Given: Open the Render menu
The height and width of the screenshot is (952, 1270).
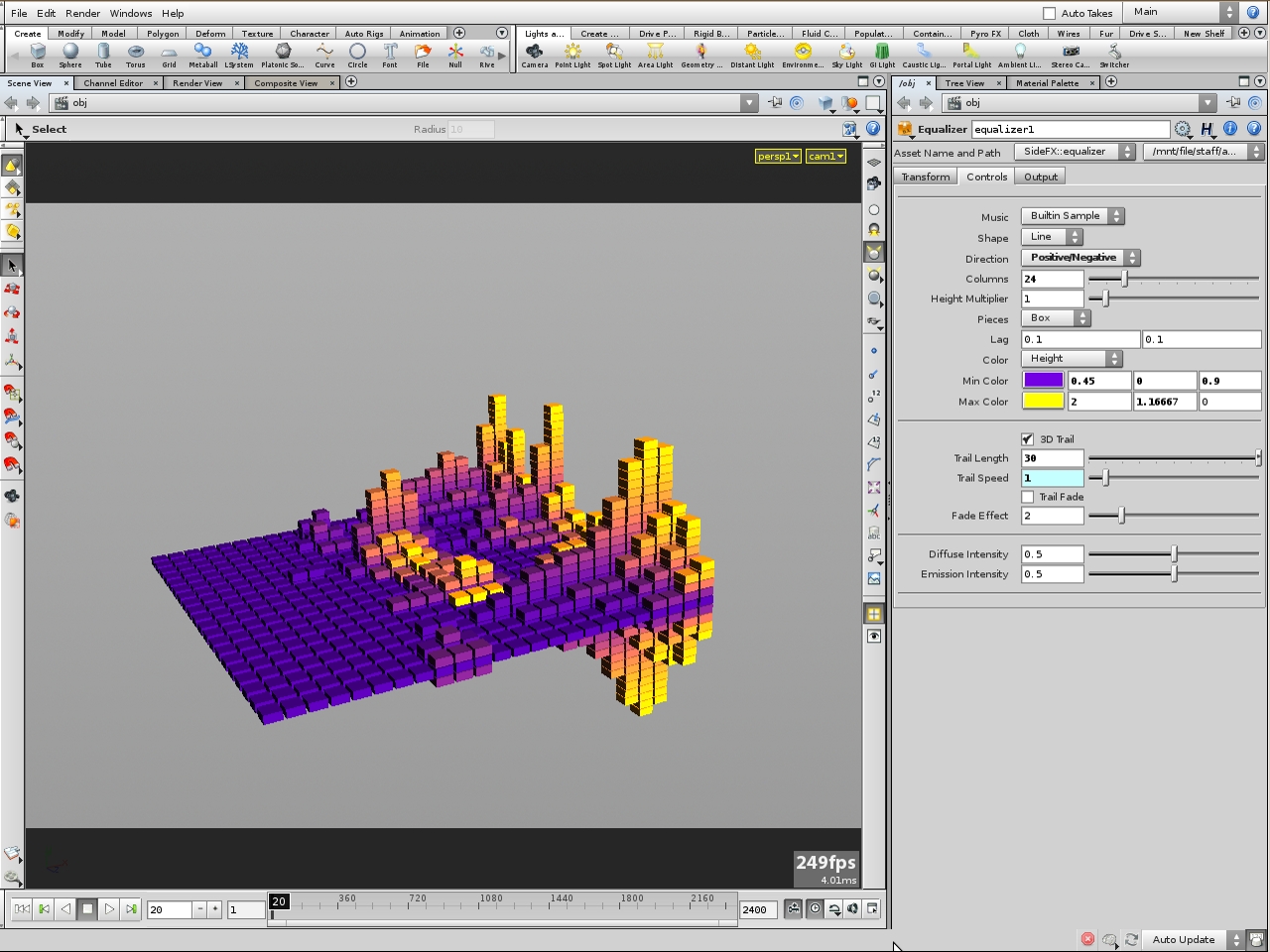Looking at the screenshot, I should coord(82,13).
